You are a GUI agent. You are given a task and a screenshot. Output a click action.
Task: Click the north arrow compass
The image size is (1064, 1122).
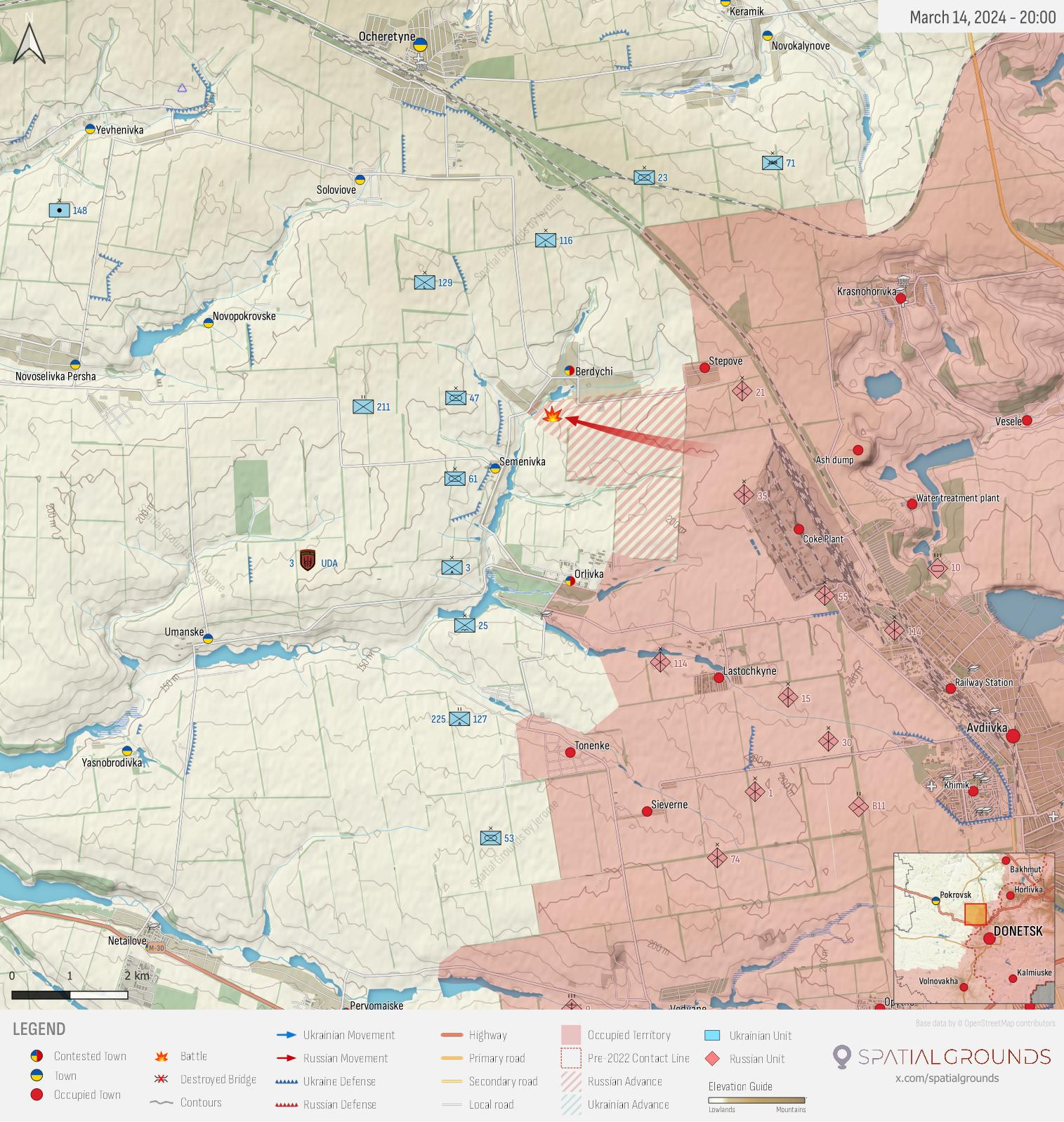click(29, 43)
